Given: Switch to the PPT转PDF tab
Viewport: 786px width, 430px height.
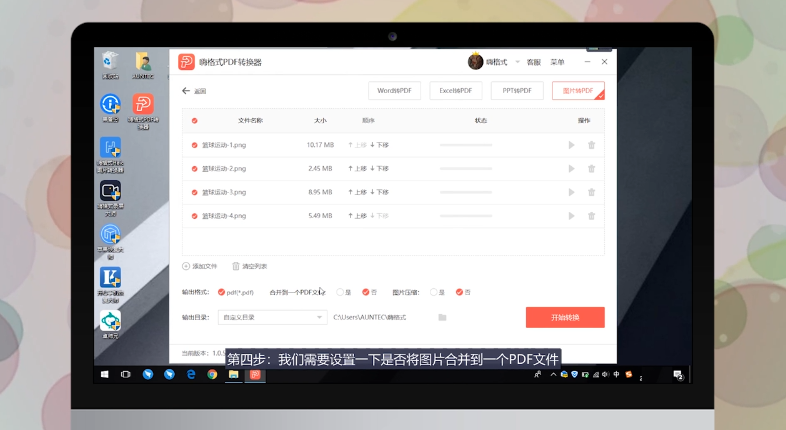Looking at the screenshot, I should 517,91.
